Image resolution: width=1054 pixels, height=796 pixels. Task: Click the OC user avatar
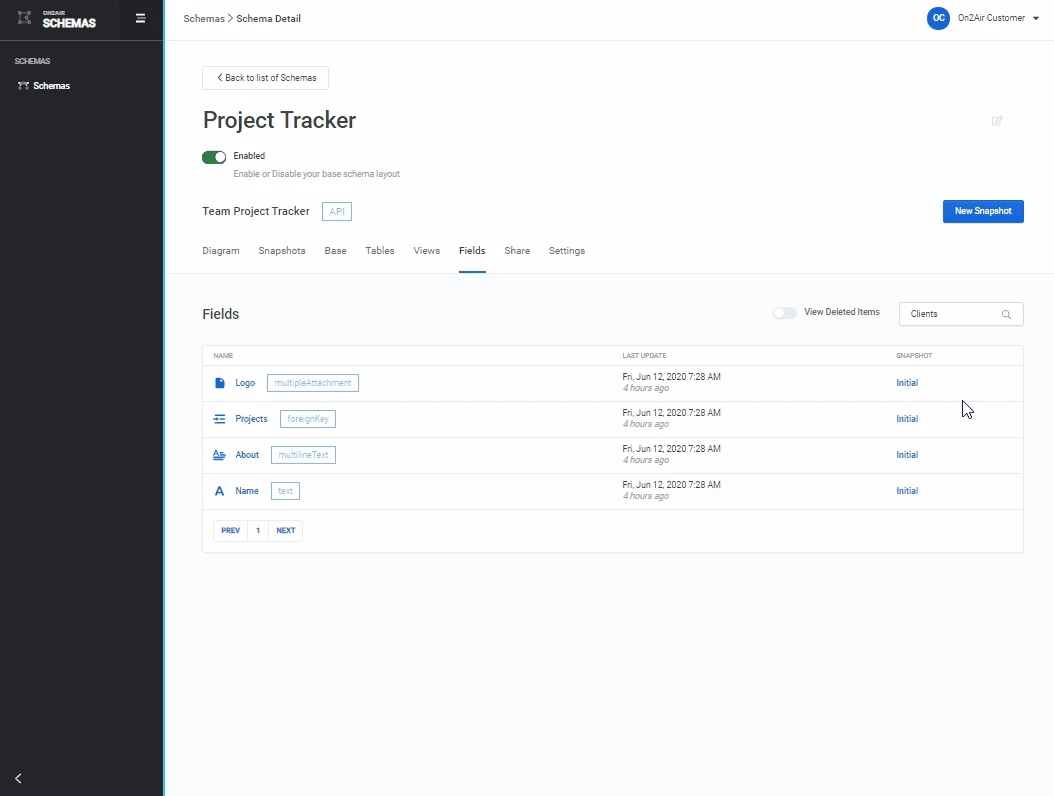pyautogui.click(x=938, y=18)
